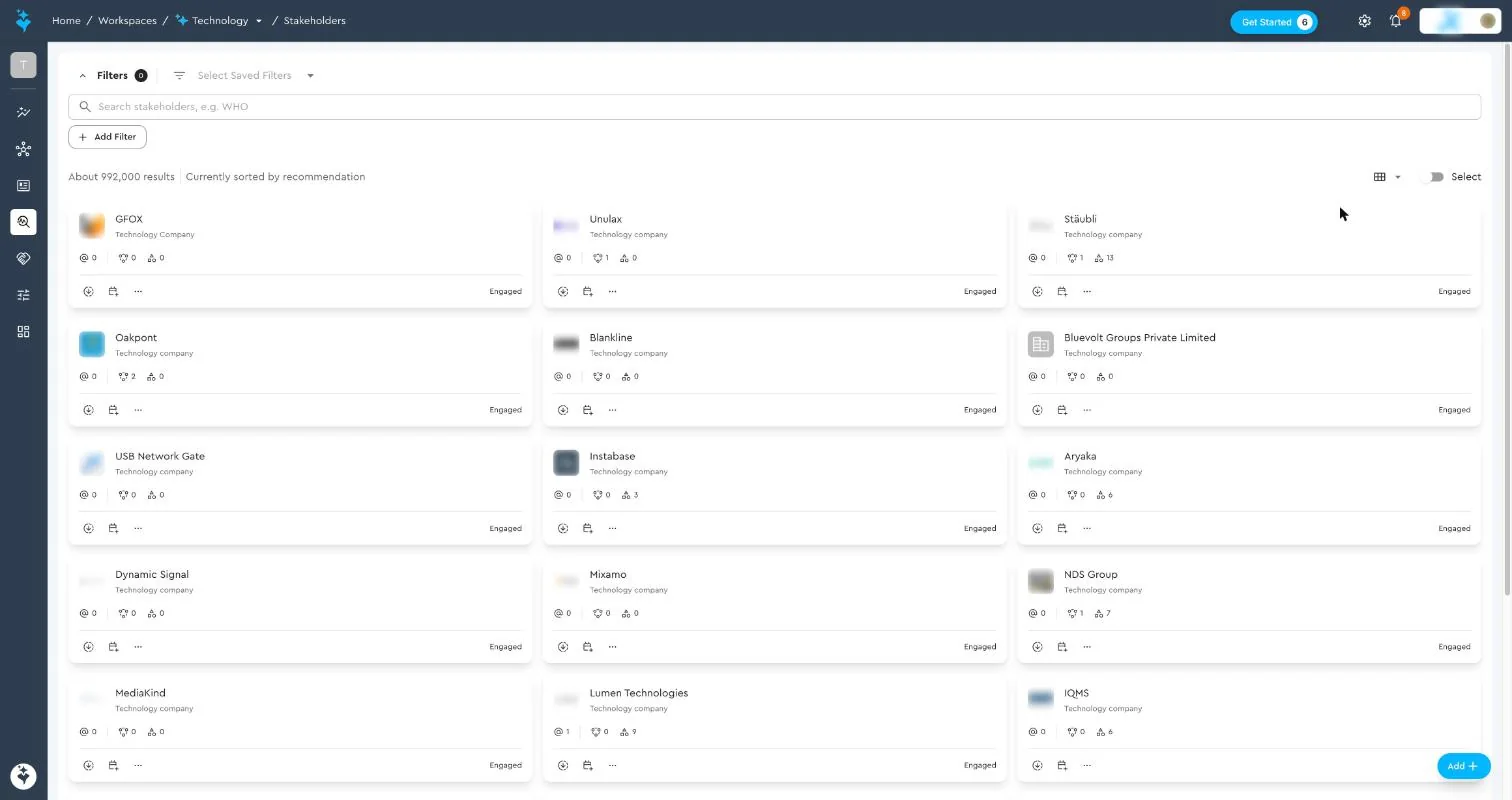Viewport: 1512px width, 800px height.
Task: Open the assistant icon at sidebar bottom
Action: [23, 775]
